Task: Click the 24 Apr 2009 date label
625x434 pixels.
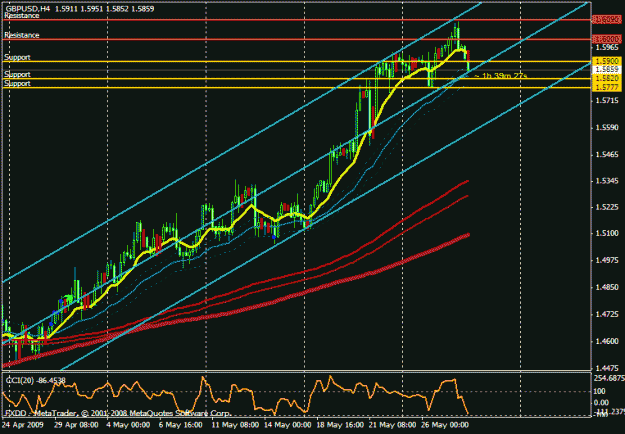Action: tap(23, 425)
